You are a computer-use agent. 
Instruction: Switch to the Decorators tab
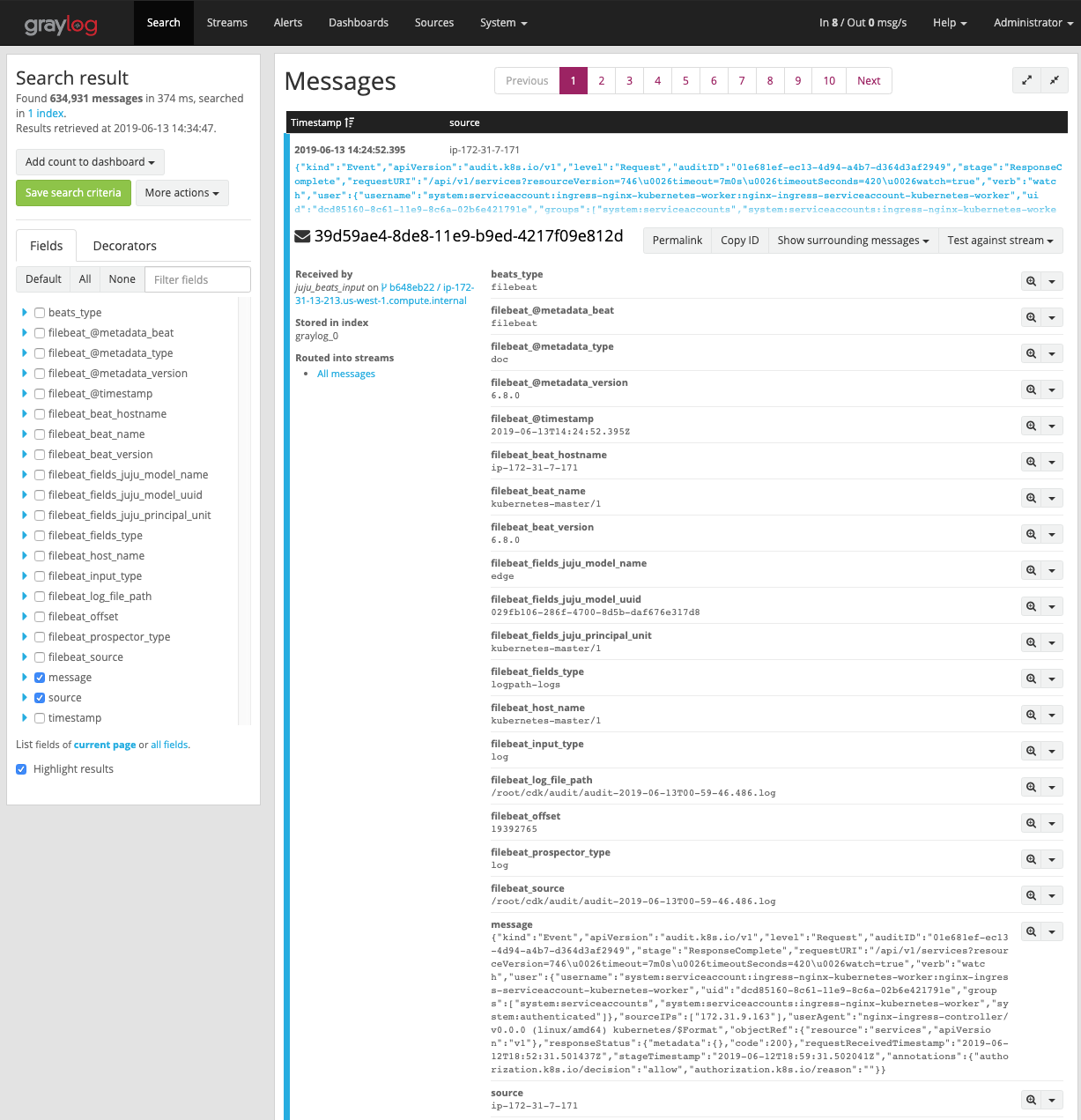125,246
